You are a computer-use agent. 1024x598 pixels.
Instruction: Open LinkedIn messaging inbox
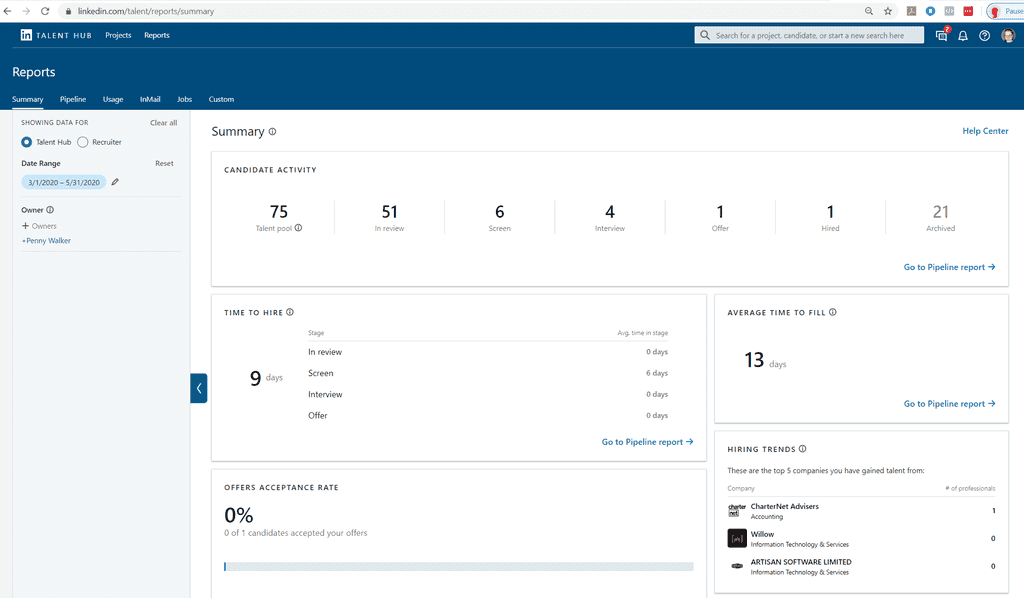[941, 35]
